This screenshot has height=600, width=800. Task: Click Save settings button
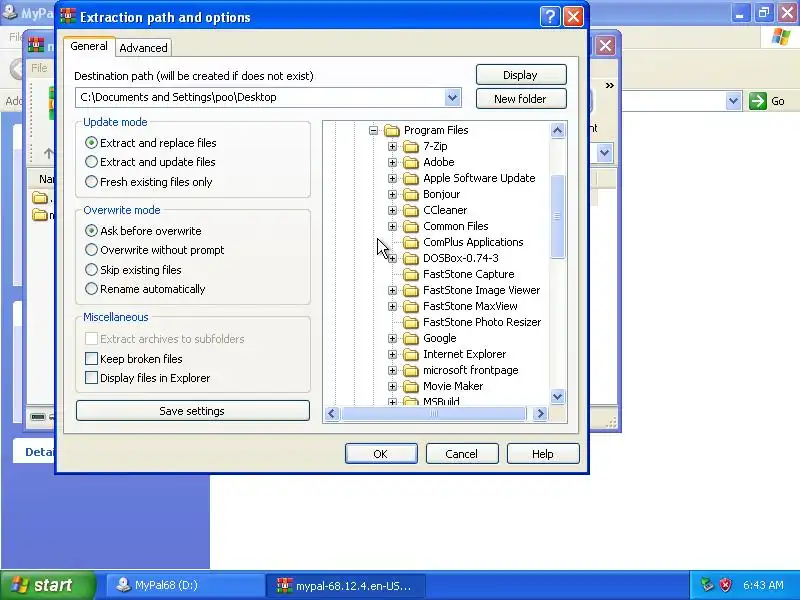pyautogui.click(x=192, y=411)
